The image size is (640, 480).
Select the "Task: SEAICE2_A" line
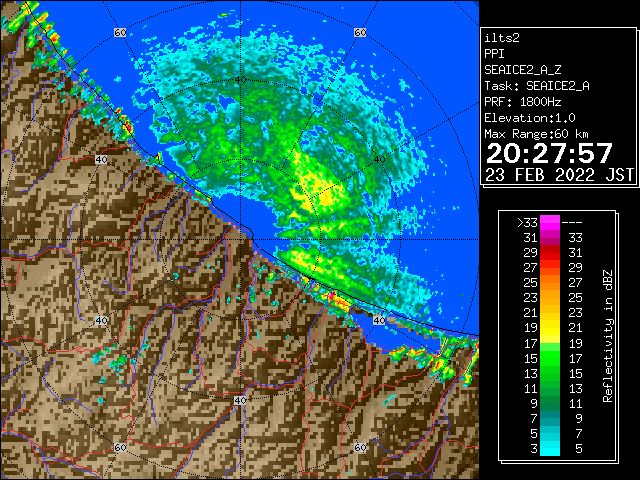coord(537,86)
